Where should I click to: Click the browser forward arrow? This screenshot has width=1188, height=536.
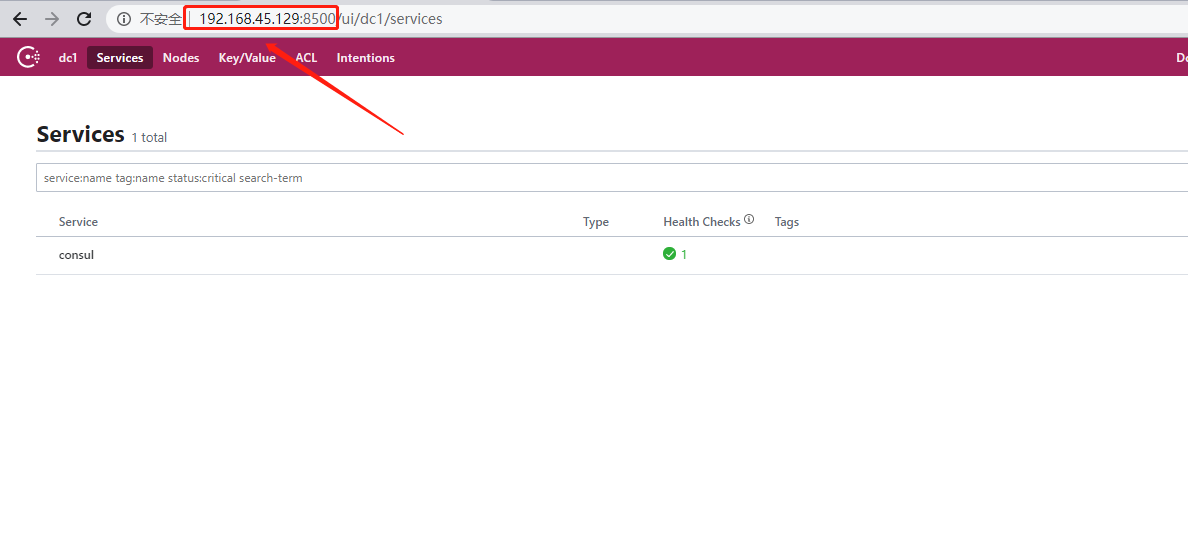click(52, 19)
